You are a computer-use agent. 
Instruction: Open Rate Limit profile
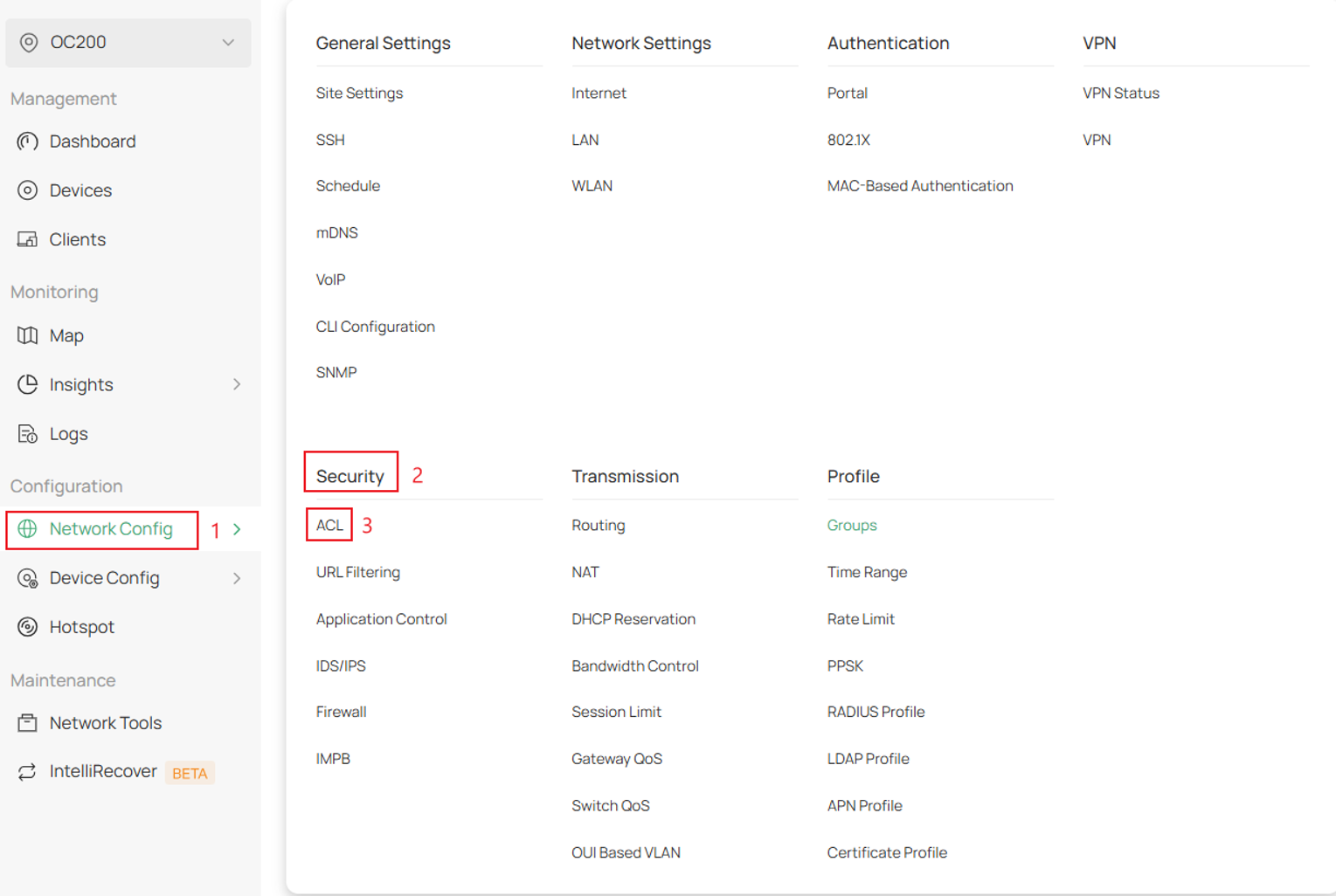click(x=861, y=619)
